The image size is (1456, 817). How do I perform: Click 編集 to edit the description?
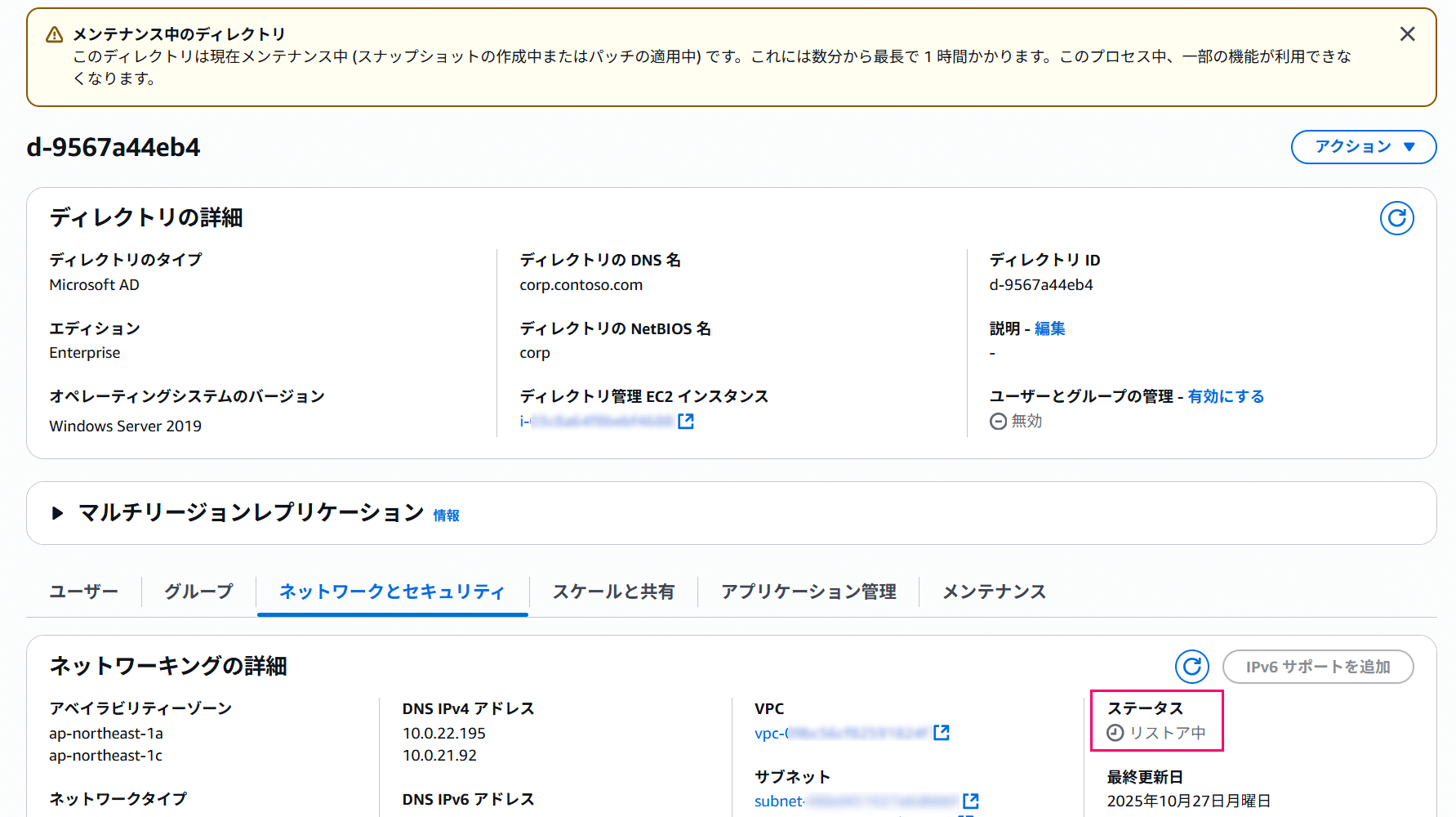pos(1049,328)
